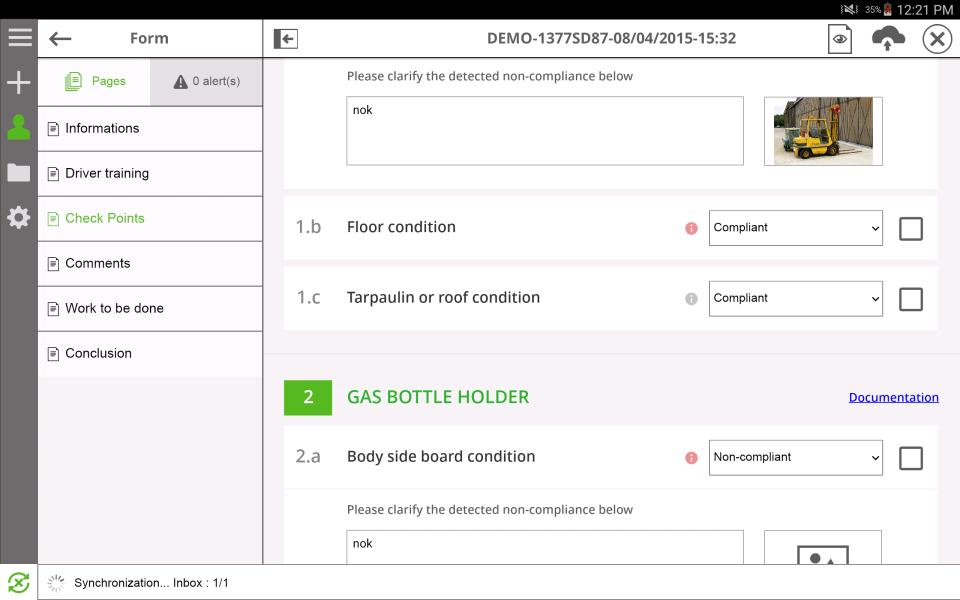Open the hamburger navigation menu
The height and width of the screenshot is (600, 960).
pos(18,37)
